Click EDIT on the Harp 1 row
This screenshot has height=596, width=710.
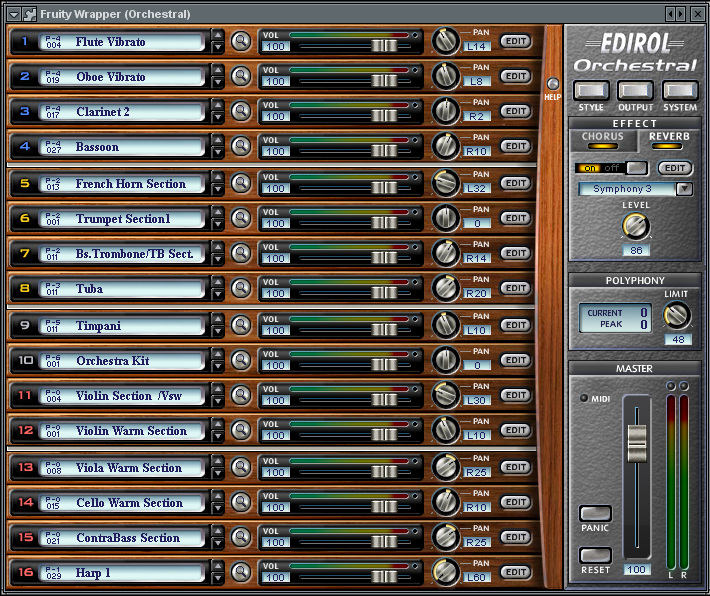point(516,572)
